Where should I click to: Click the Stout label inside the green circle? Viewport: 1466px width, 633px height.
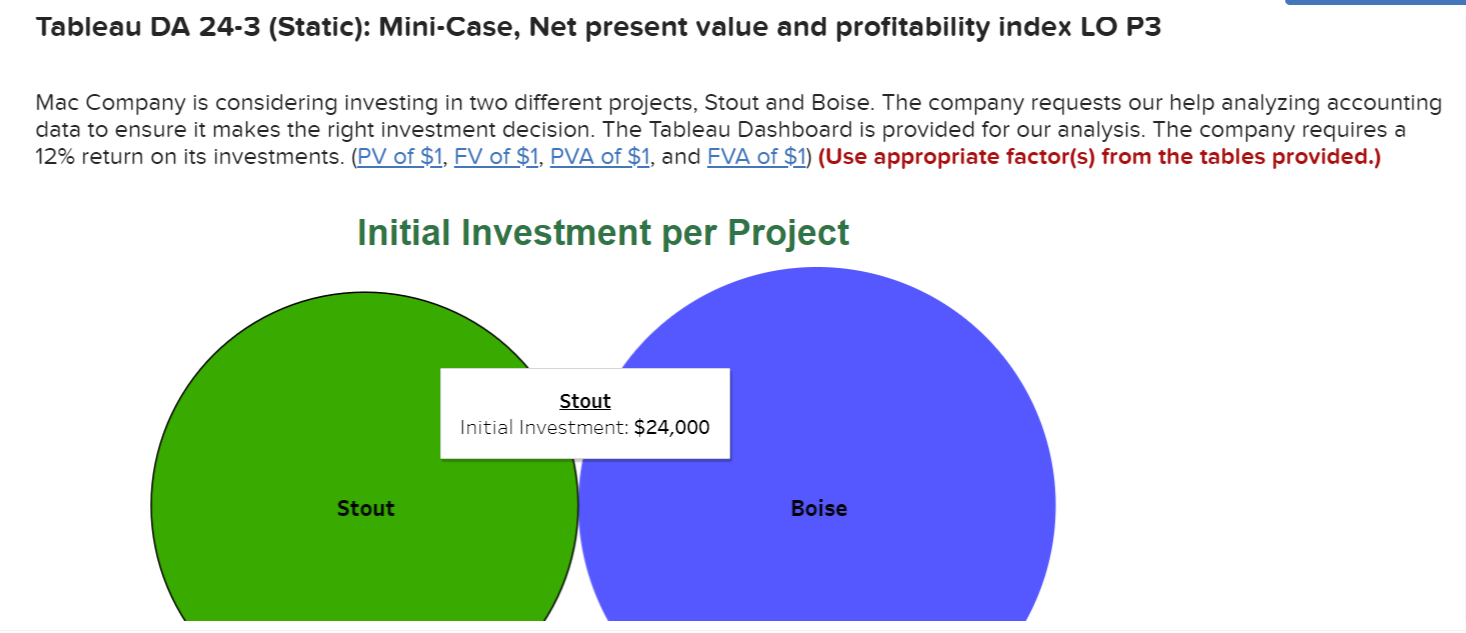click(366, 508)
